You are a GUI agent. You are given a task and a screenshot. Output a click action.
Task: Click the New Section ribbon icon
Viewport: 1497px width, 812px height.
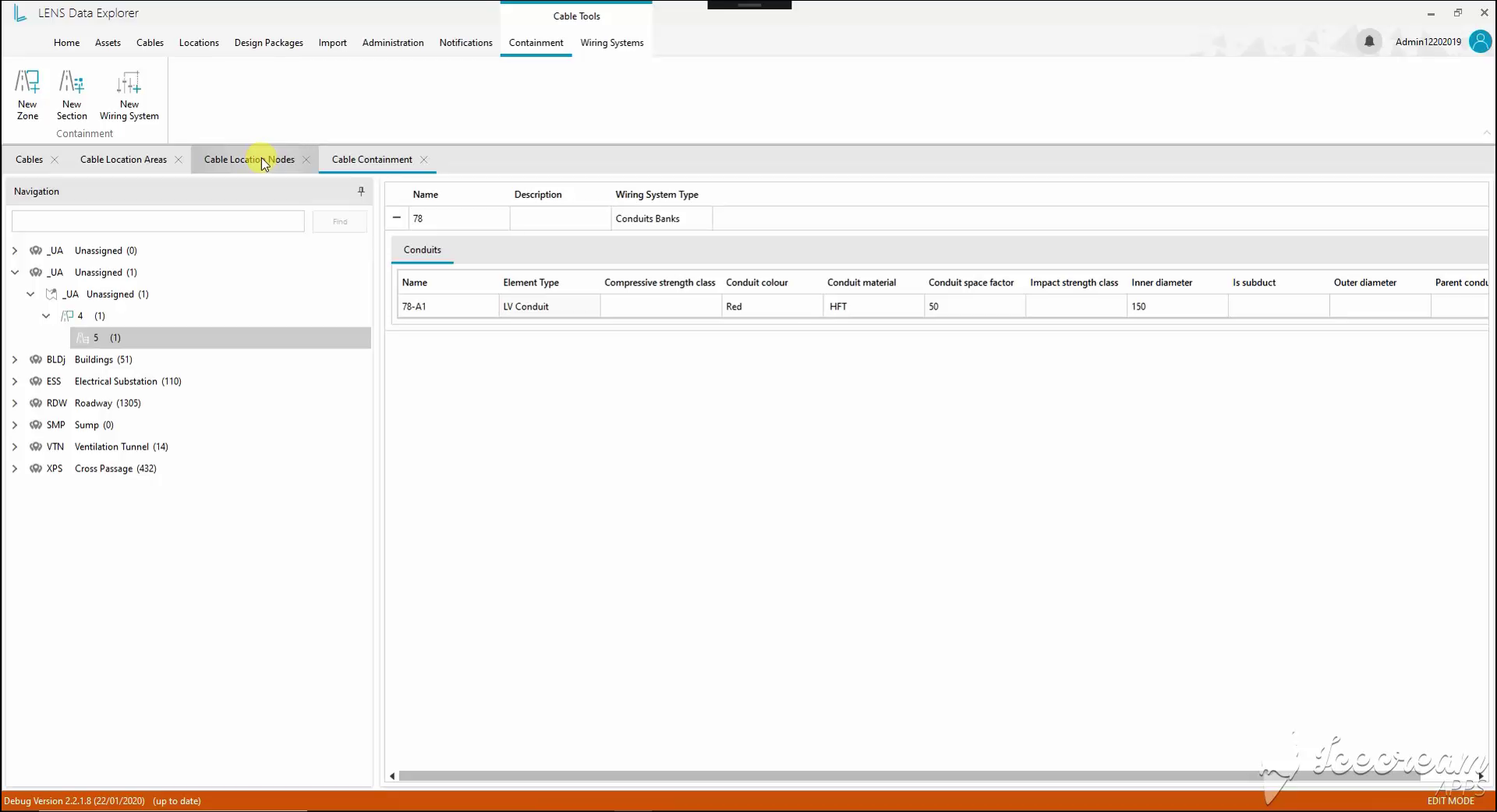pyautogui.click(x=72, y=94)
